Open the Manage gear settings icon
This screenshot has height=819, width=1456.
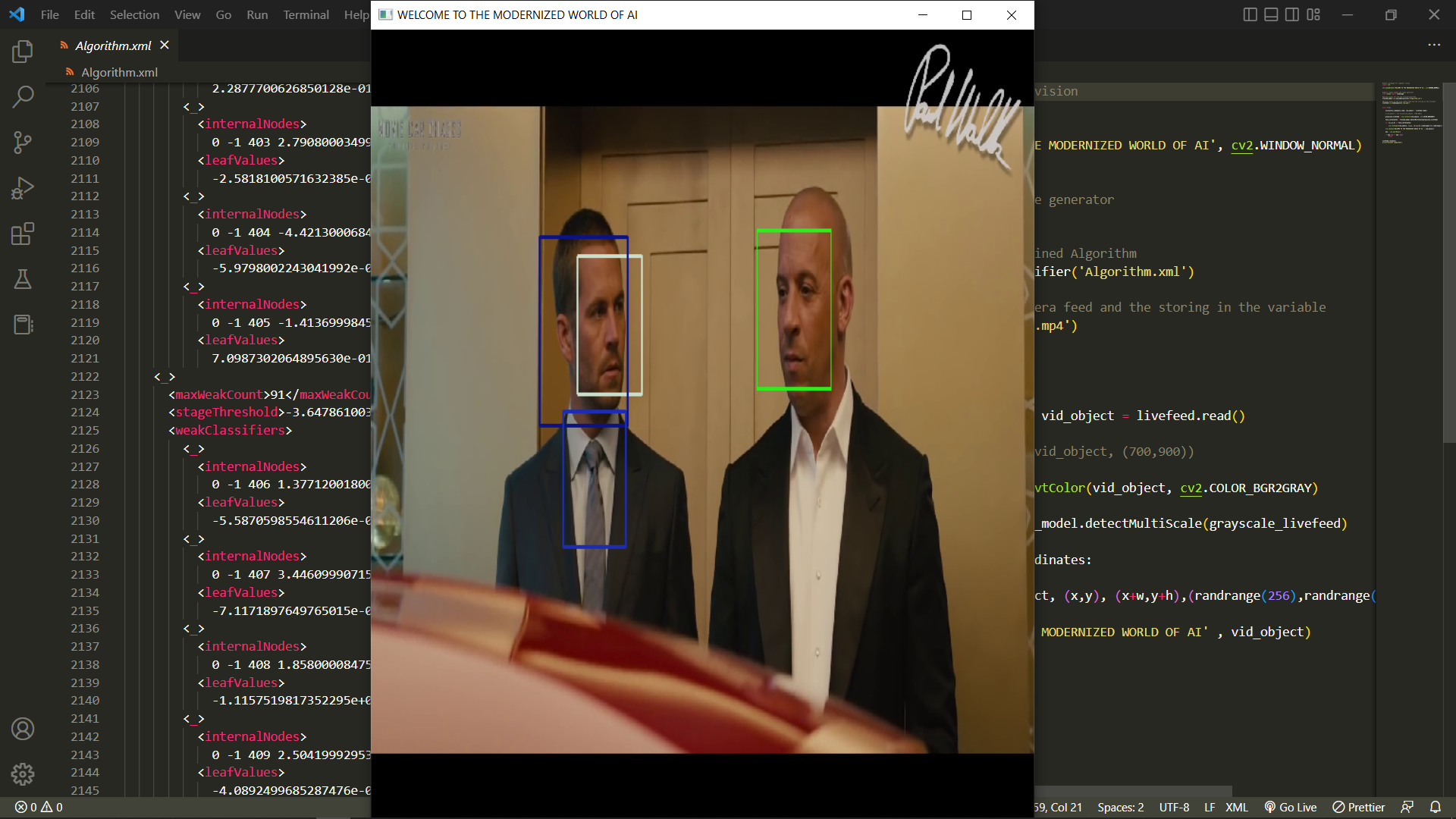[x=23, y=774]
